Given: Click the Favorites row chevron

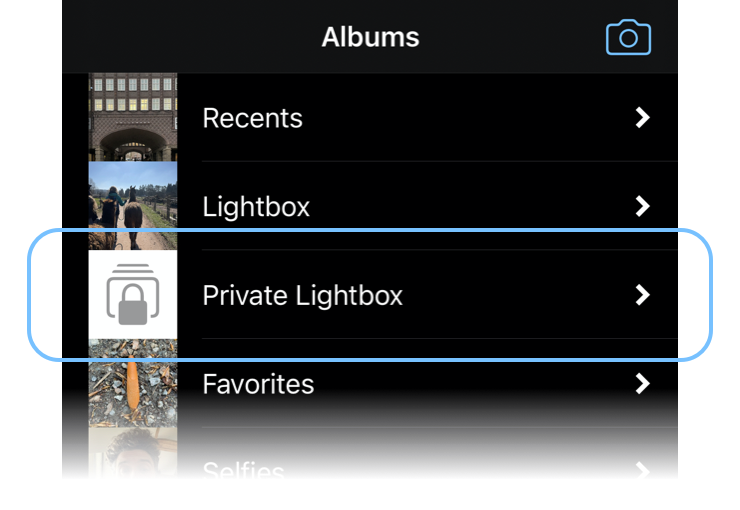Looking at the screenshot, I should 643,384.
